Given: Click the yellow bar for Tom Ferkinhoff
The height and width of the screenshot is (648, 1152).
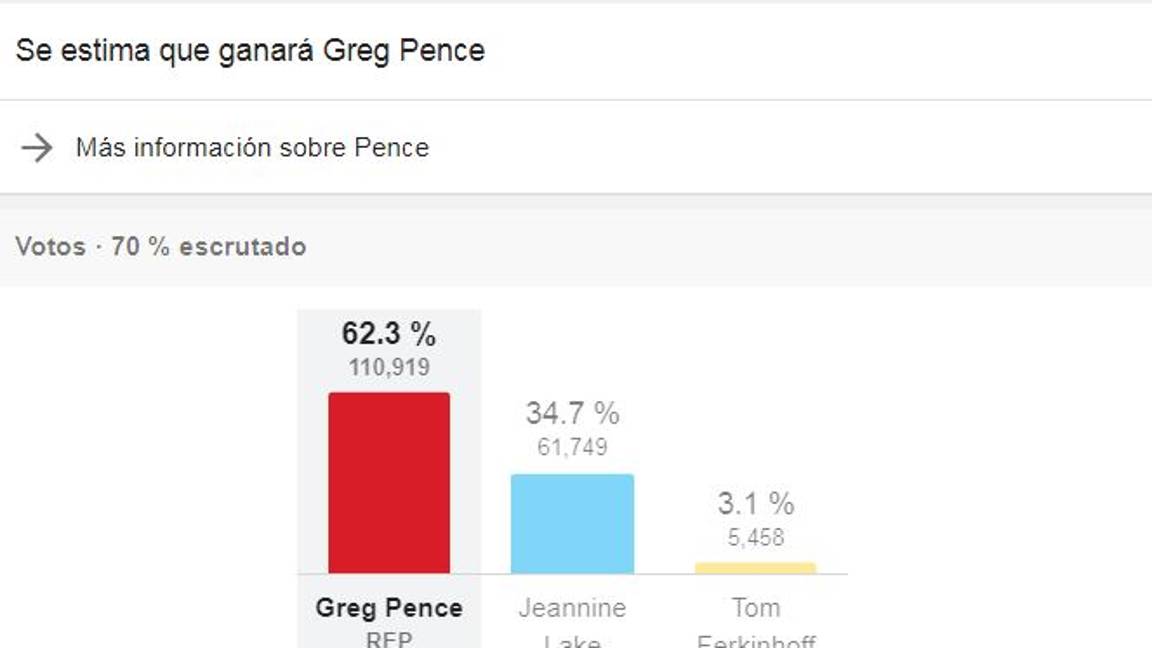Looking at the screenshot, I should pos(757,566).
